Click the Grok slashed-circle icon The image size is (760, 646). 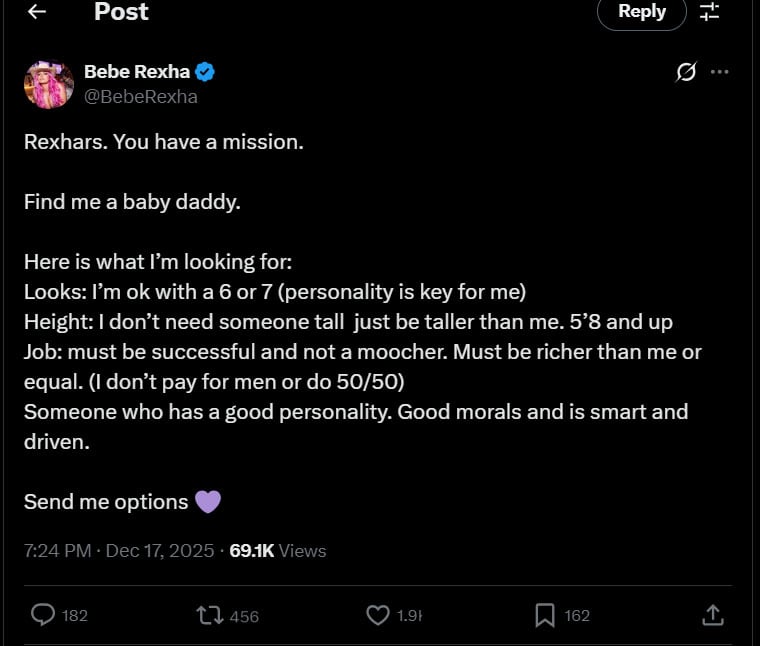tap(686, 72)
